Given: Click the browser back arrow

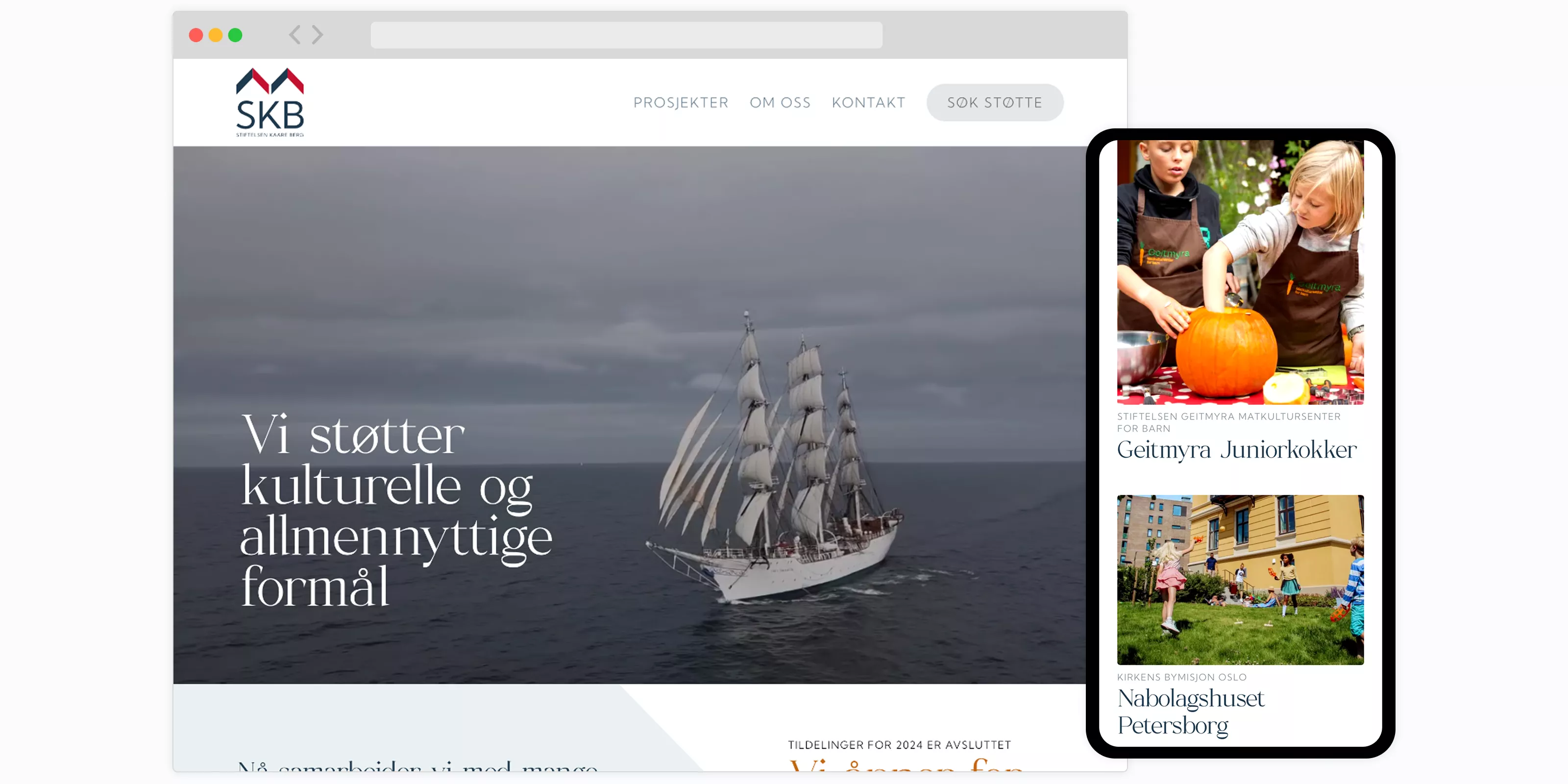Looking at the screenshot, I should (x=294, y=35).
